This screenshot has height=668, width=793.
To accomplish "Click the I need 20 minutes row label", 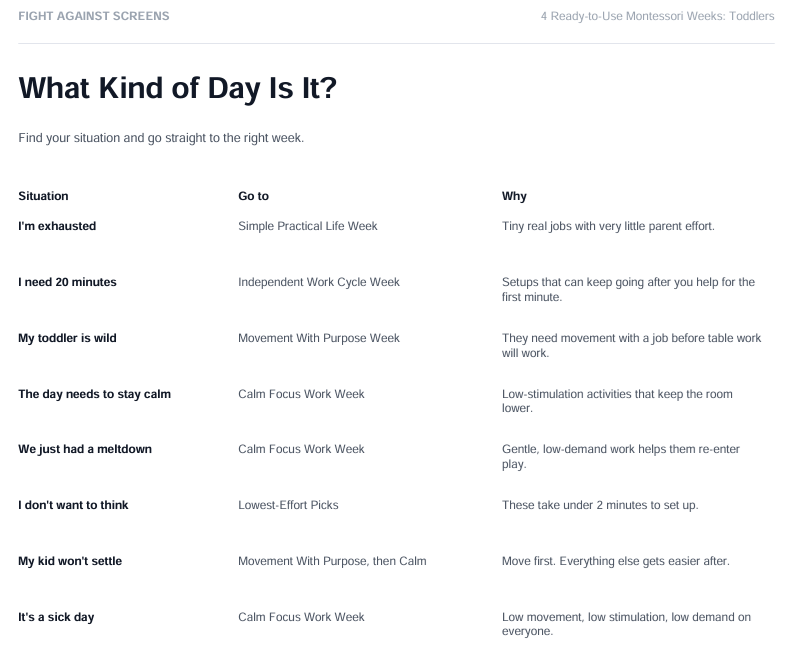I will pyautogui.click(x=67, y=282).
